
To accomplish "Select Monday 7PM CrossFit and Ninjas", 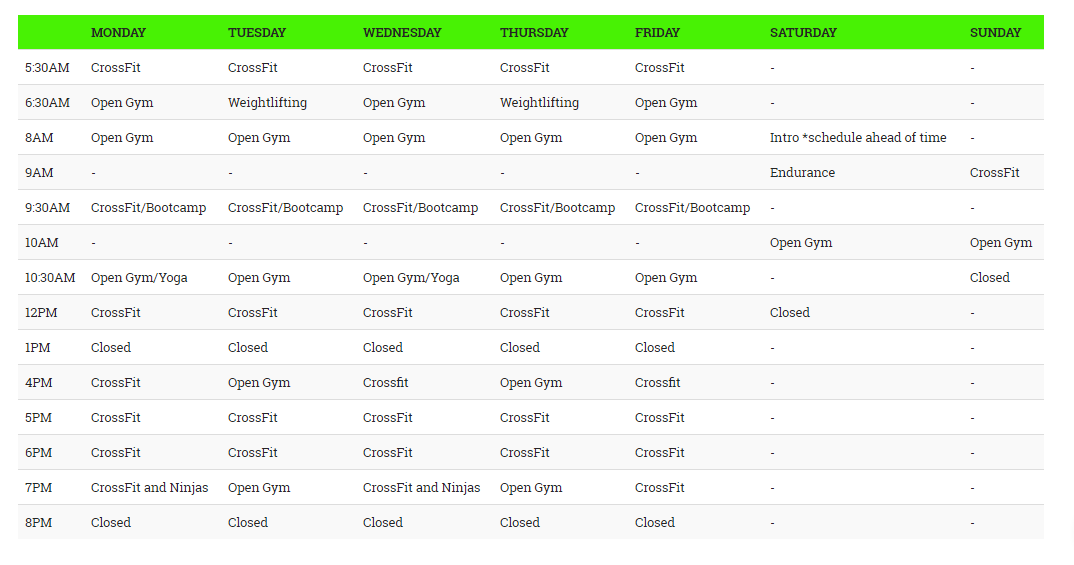I will [x=149, y=488].
